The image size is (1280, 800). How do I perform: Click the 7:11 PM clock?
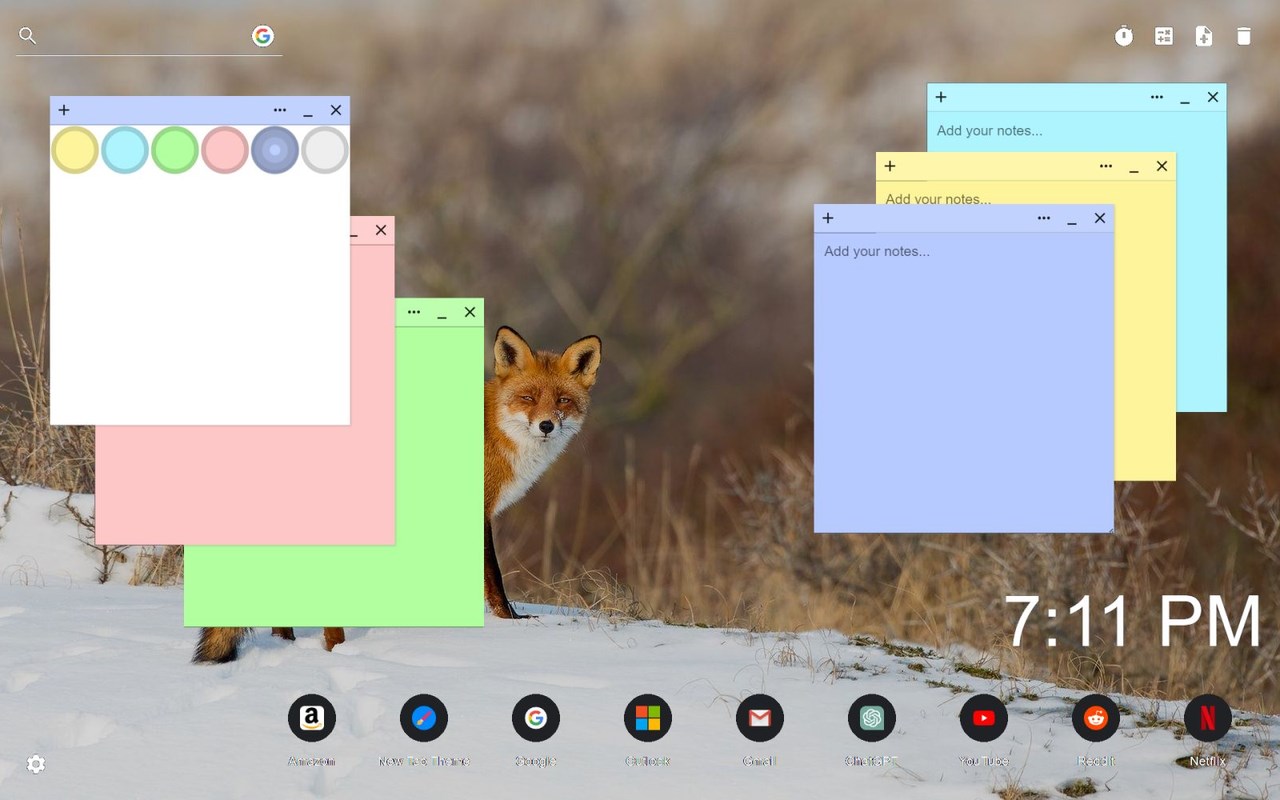1133,622
